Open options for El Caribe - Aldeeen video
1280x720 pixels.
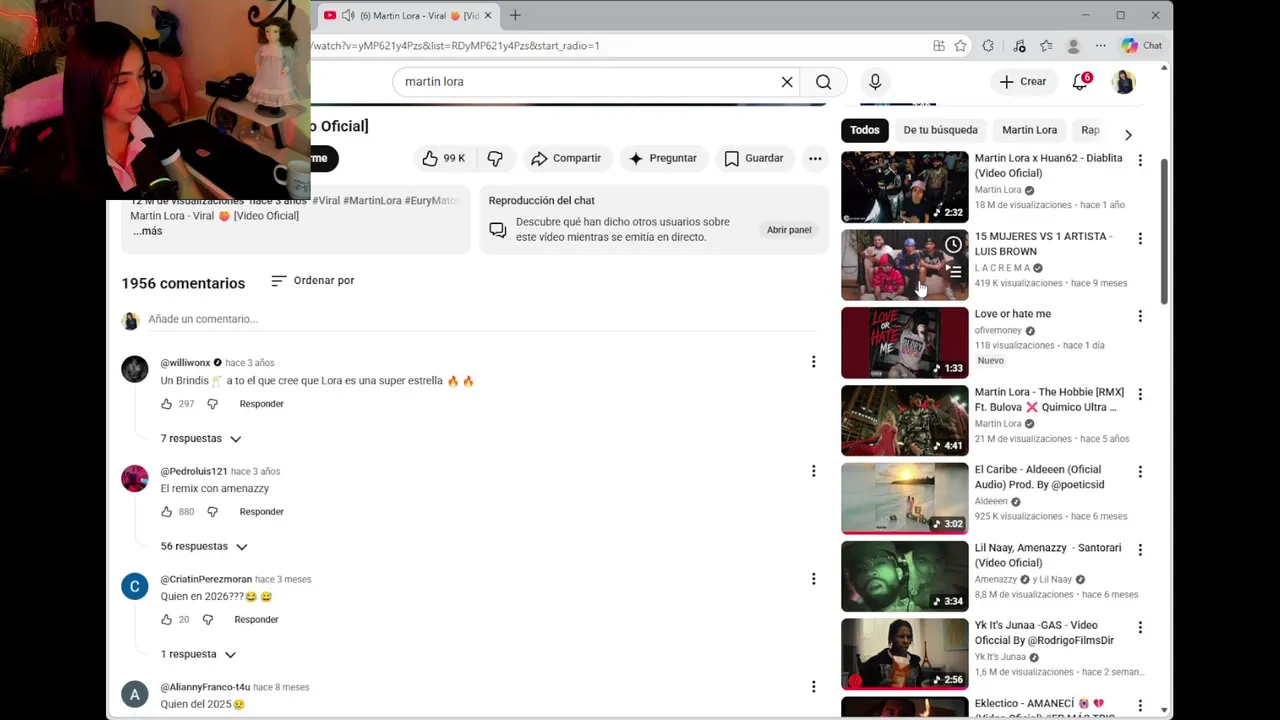[1140, 471]
